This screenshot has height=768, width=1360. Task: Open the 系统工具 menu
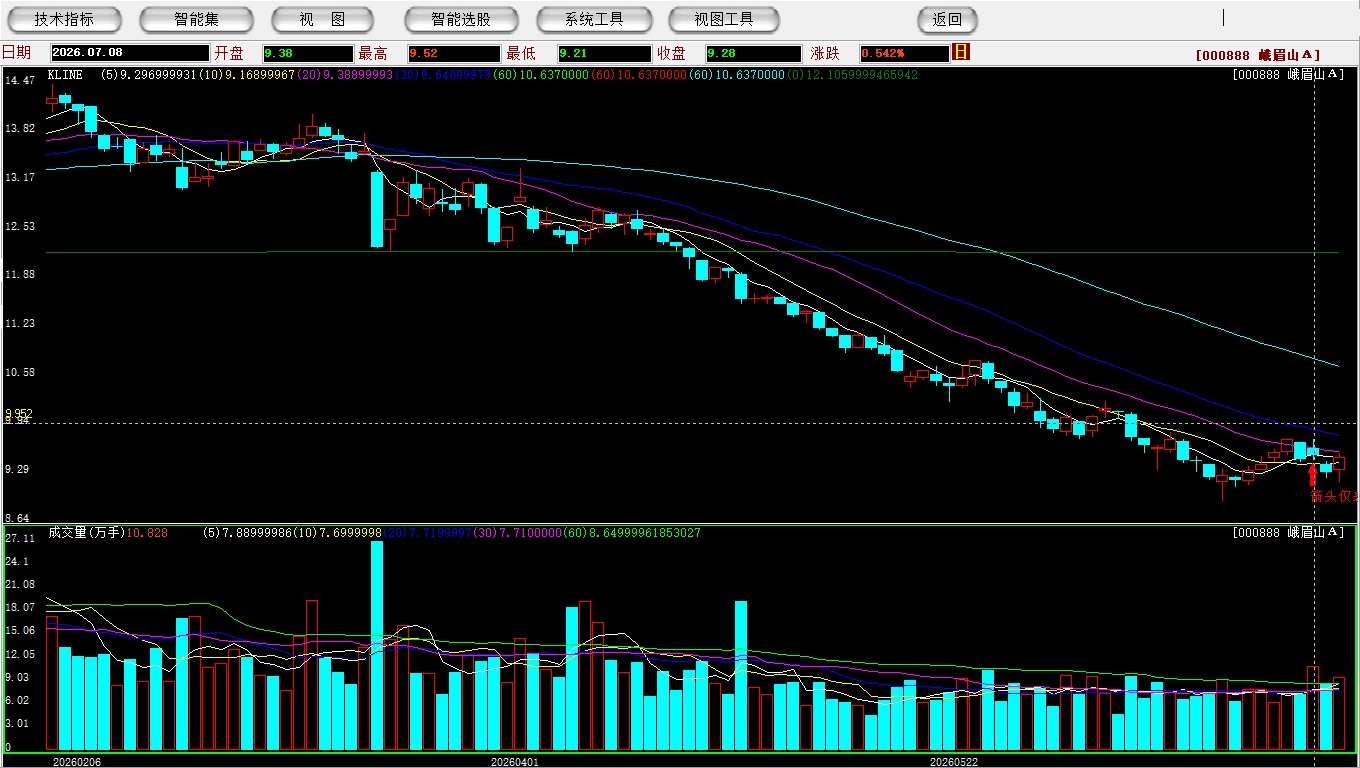tap(594, 19)
